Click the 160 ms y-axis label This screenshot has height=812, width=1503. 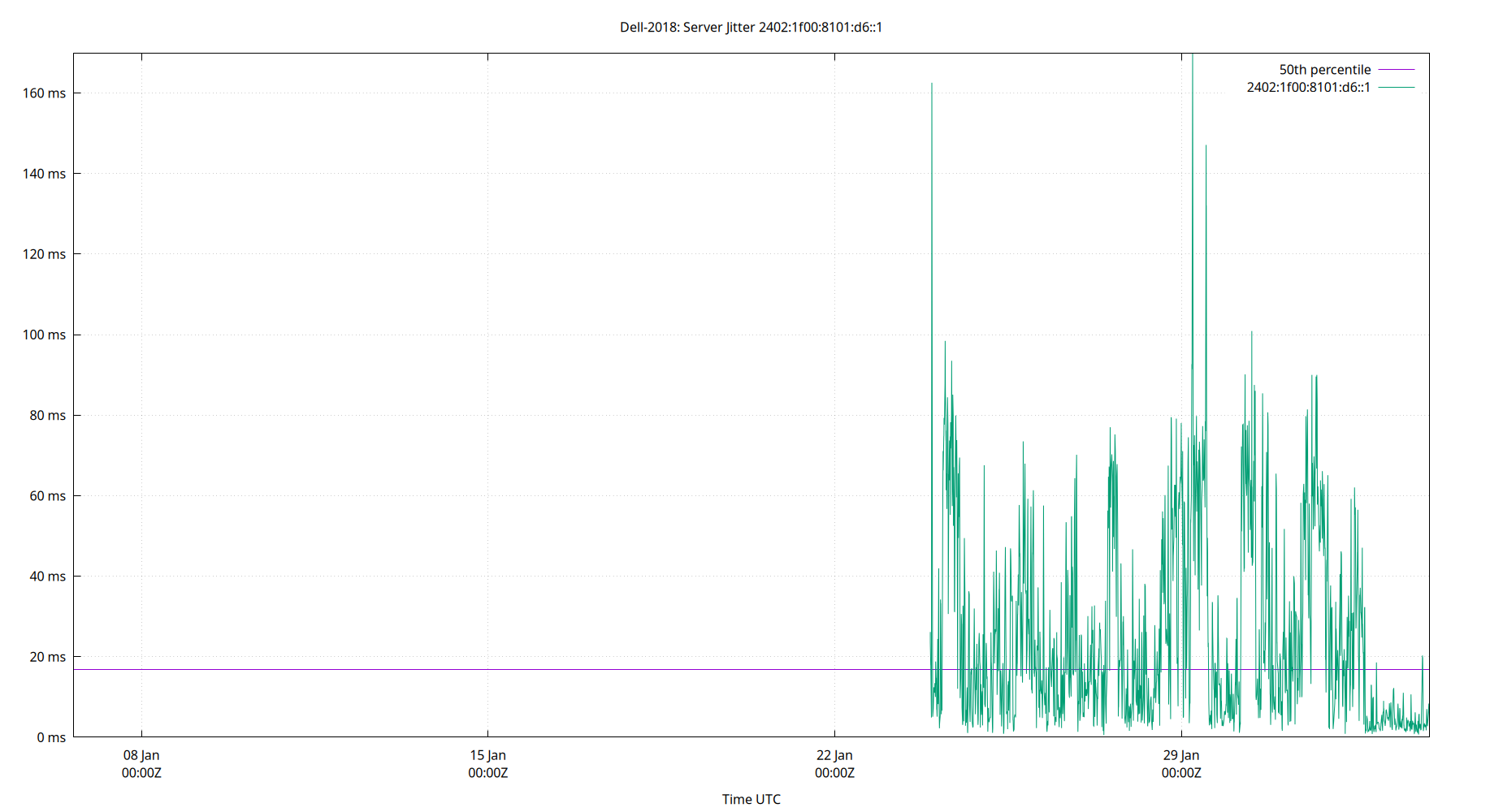(45, 93)
